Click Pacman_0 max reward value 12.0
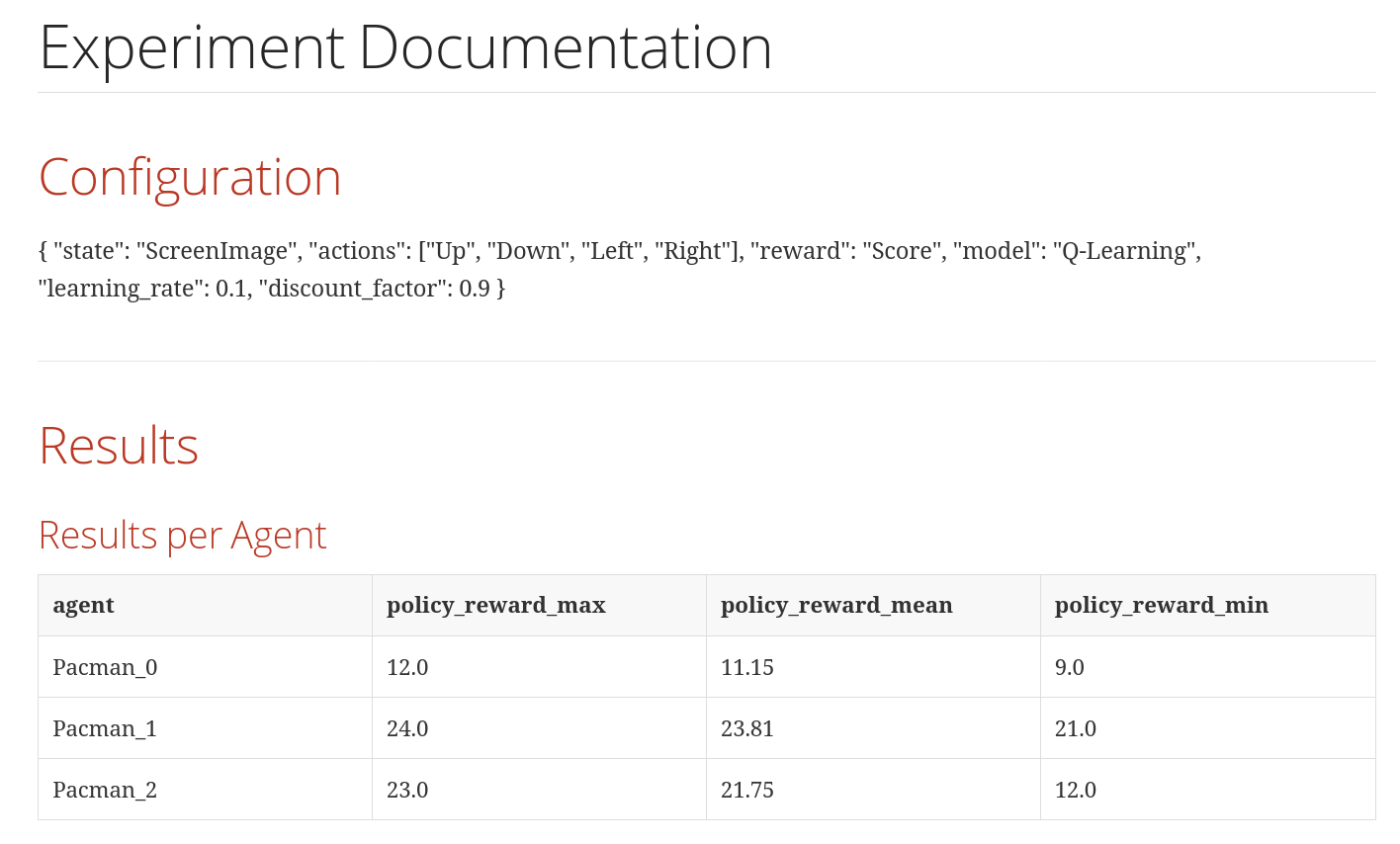The image size is (1400, 844). [x=407, y=667]
